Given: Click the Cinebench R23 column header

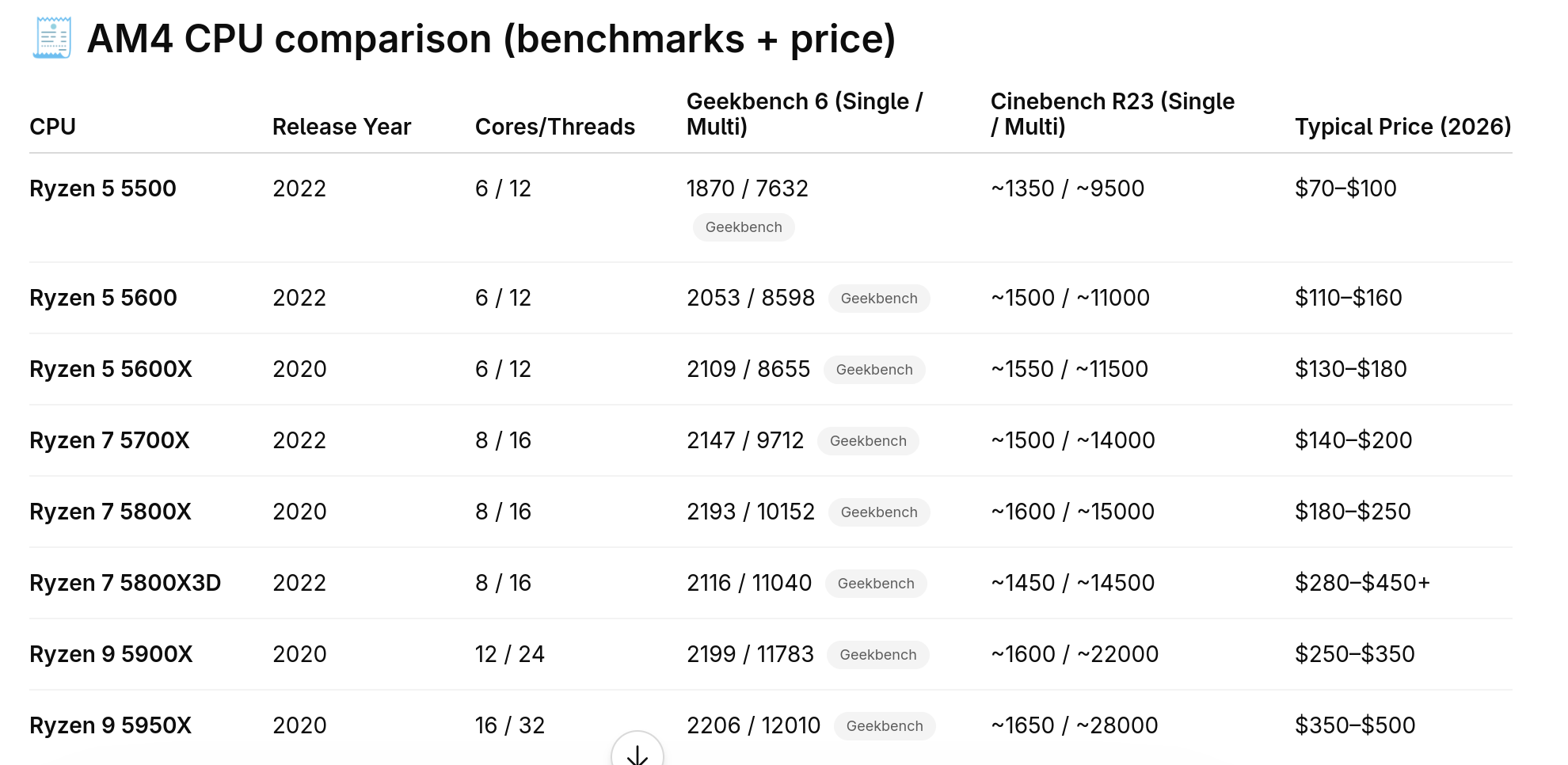Looking at the screenshot, I should pos(1113,114).
